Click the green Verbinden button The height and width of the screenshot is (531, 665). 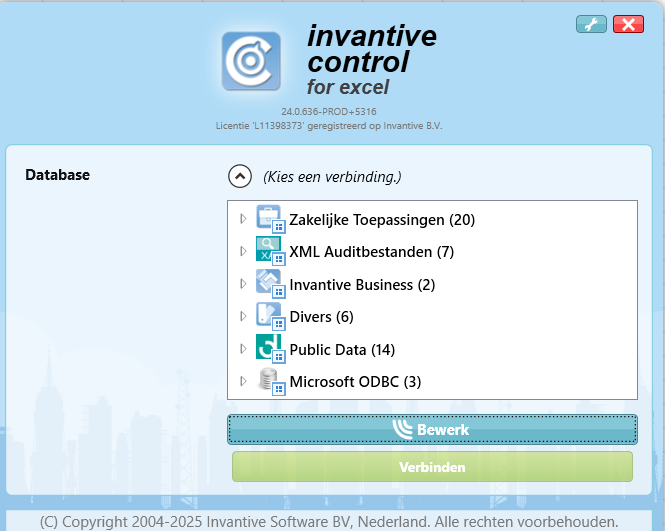[432, 467]
